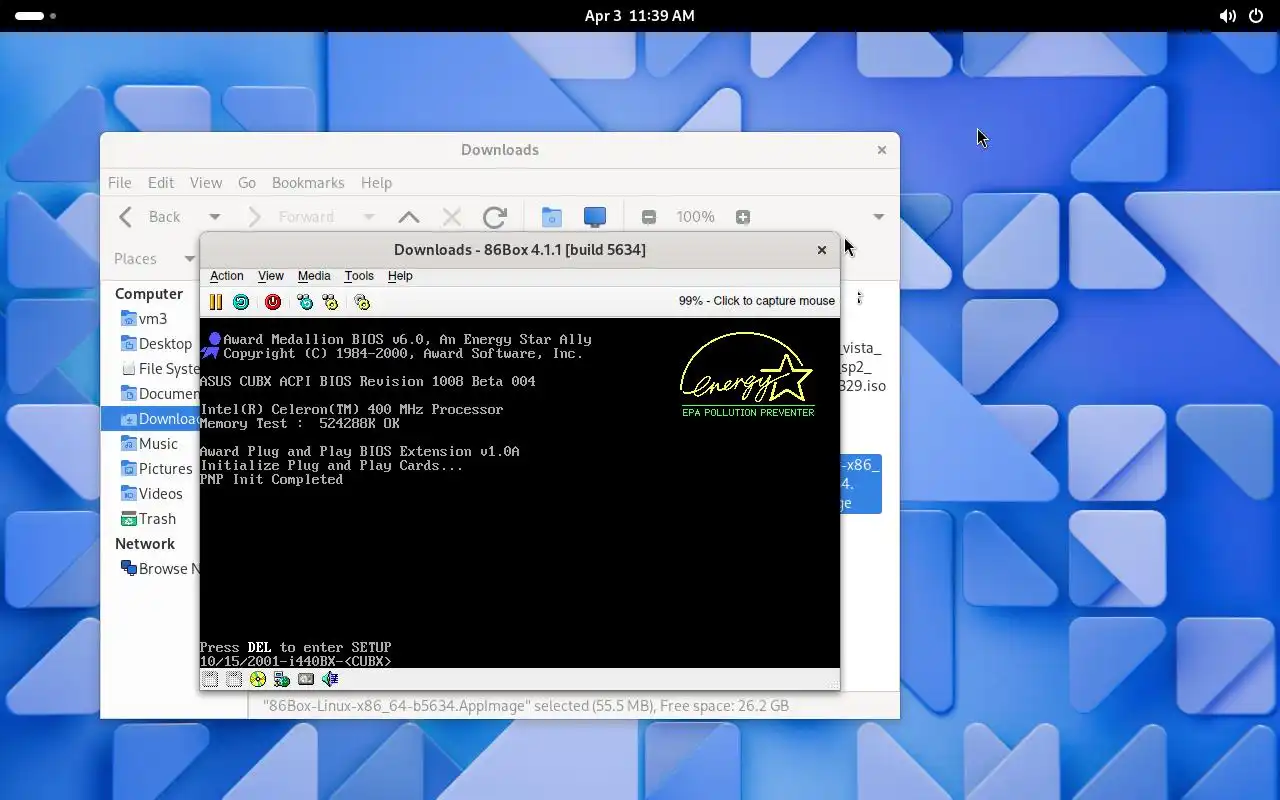Screen dimensions: 1280x800
Task: Open the Edit menu in Downloads window
Action: pyautogui.click(x=161, y=183)
